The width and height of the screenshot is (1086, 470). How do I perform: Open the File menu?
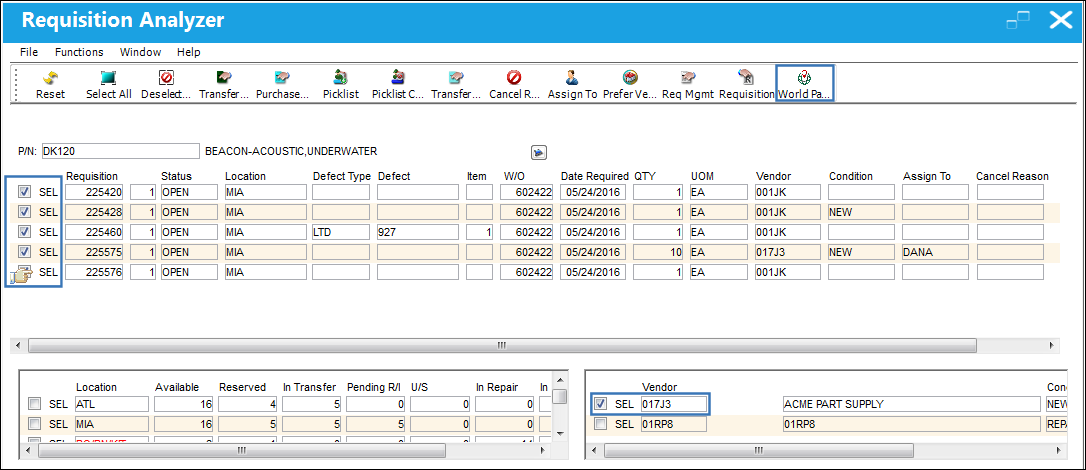coord(29,52)
